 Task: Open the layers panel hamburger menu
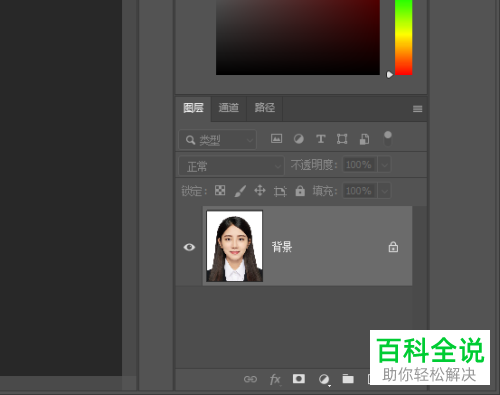tap(417, 109)
